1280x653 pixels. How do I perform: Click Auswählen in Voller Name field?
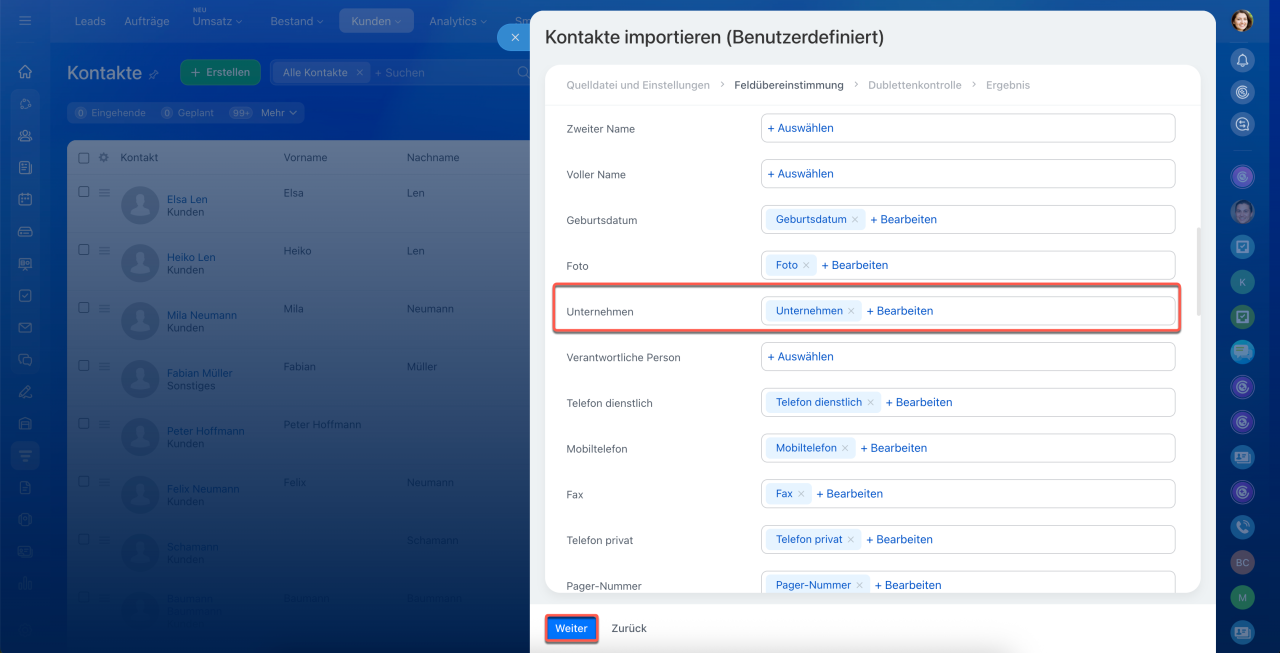pyautogui.click(x=800, y=174)
